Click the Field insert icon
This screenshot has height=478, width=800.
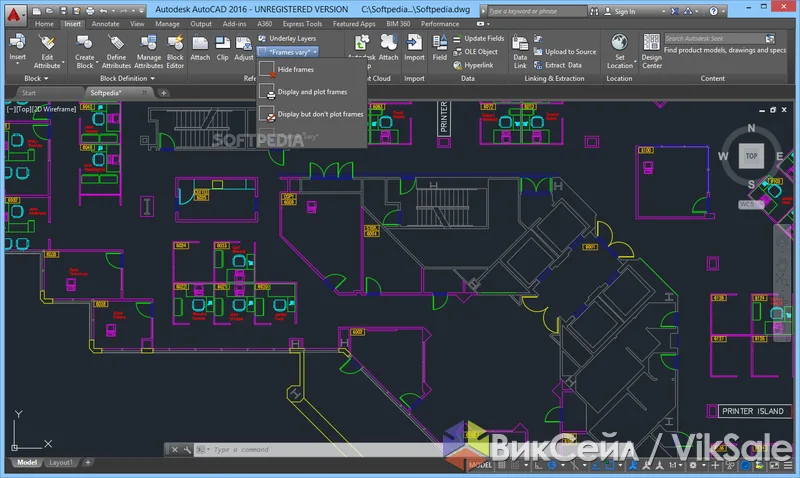pos(439,42)
